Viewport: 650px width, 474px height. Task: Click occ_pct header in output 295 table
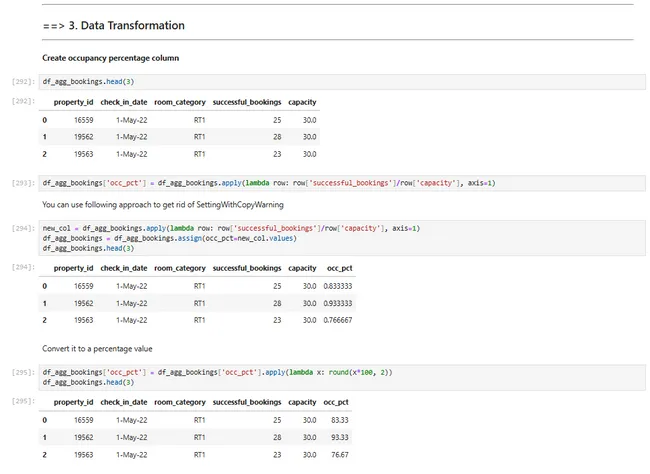point(336,402)
